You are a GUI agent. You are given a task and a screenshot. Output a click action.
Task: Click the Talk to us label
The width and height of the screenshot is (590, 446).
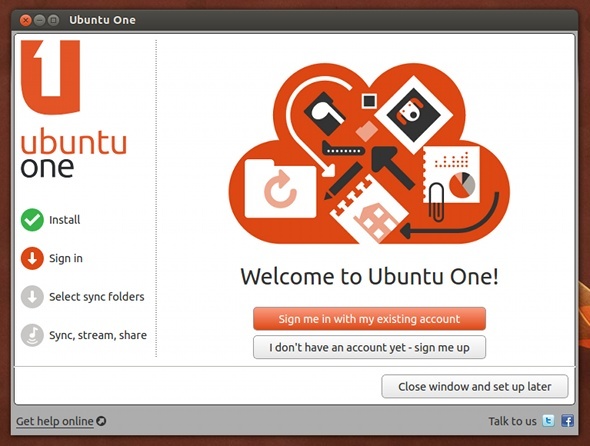(x=512, y=421)
